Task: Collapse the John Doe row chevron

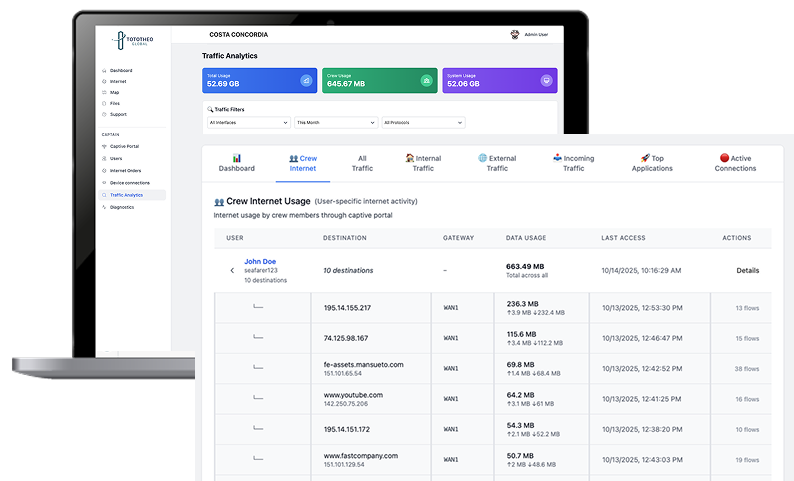Action: point(232,270)
